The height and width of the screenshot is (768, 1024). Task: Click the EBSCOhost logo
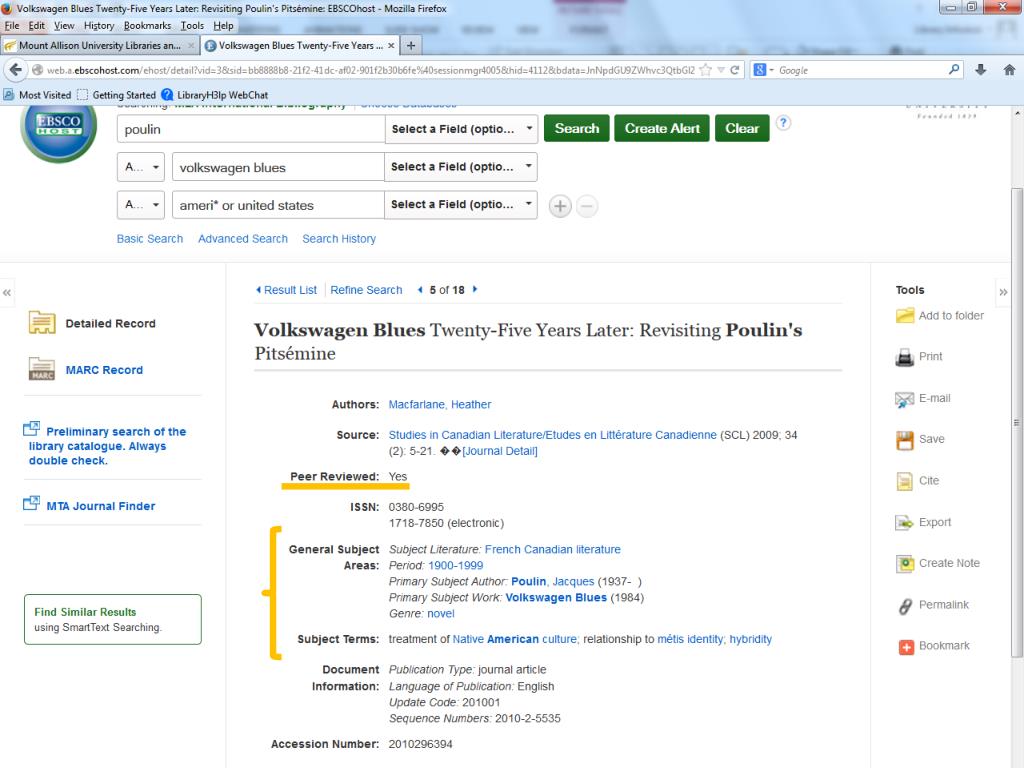point(59,128)
